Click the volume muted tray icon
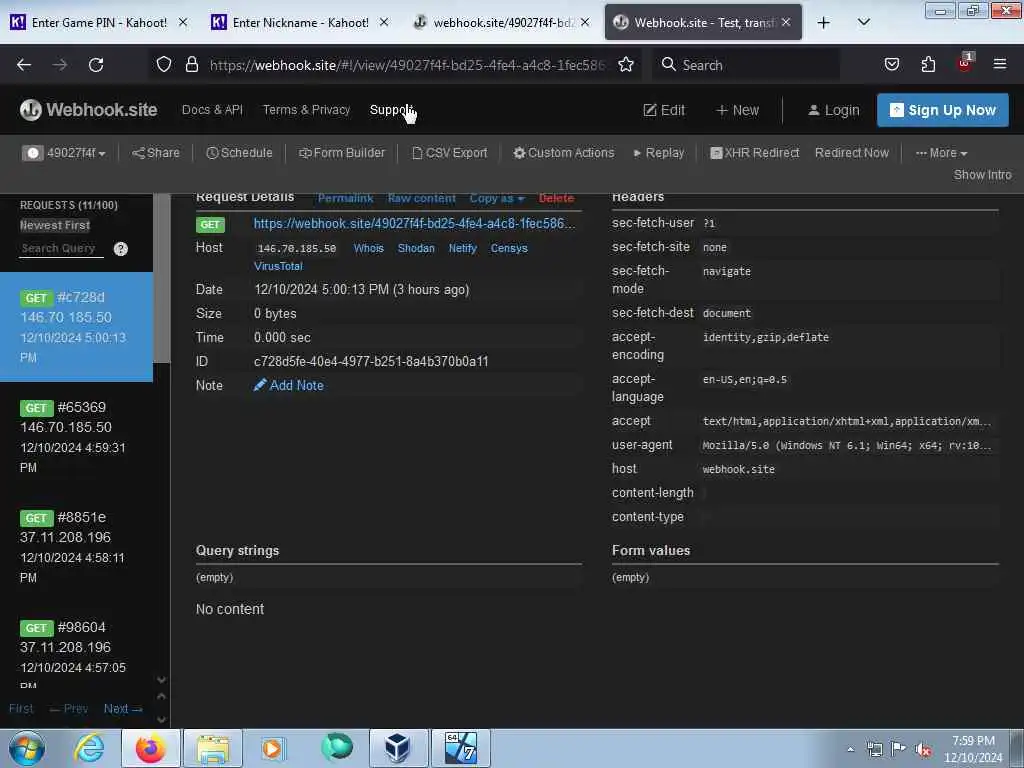 point(923,749)
